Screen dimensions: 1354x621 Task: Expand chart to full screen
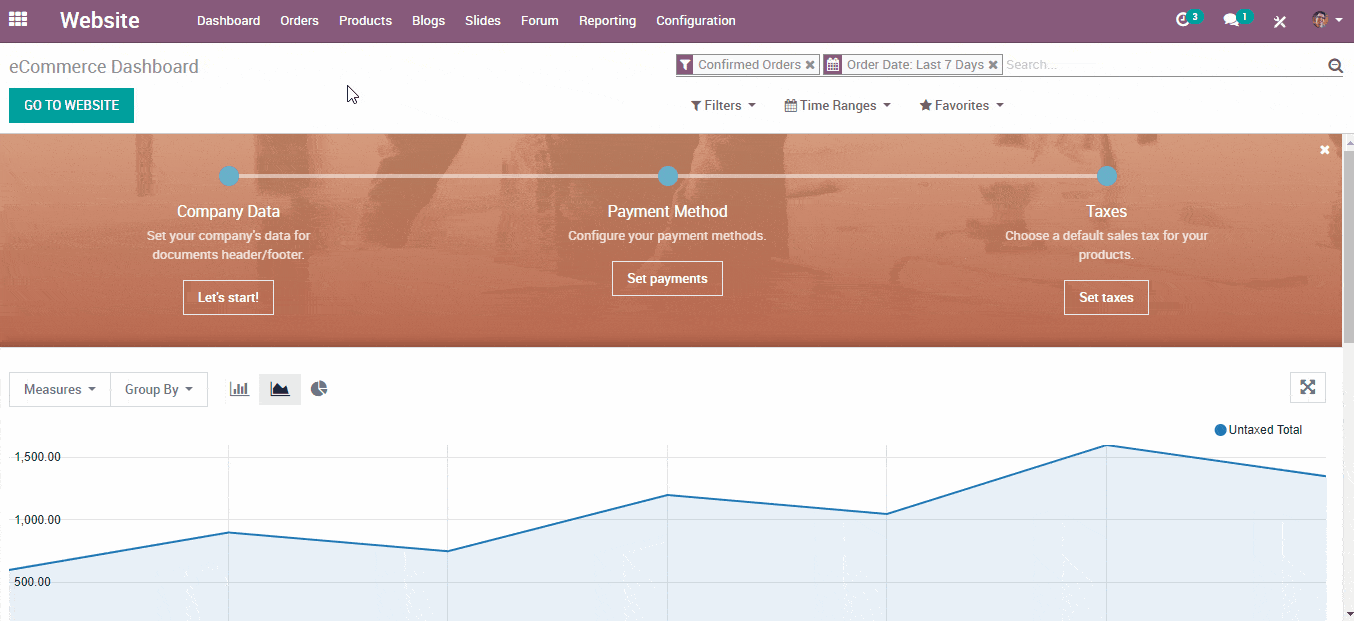tap(1307, 388)
